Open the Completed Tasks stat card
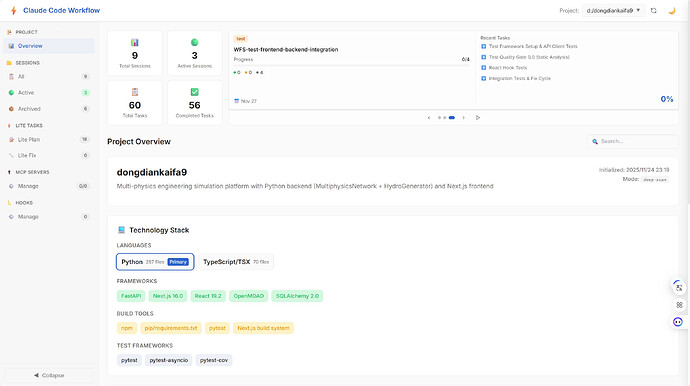 click(x=195, y=103)
